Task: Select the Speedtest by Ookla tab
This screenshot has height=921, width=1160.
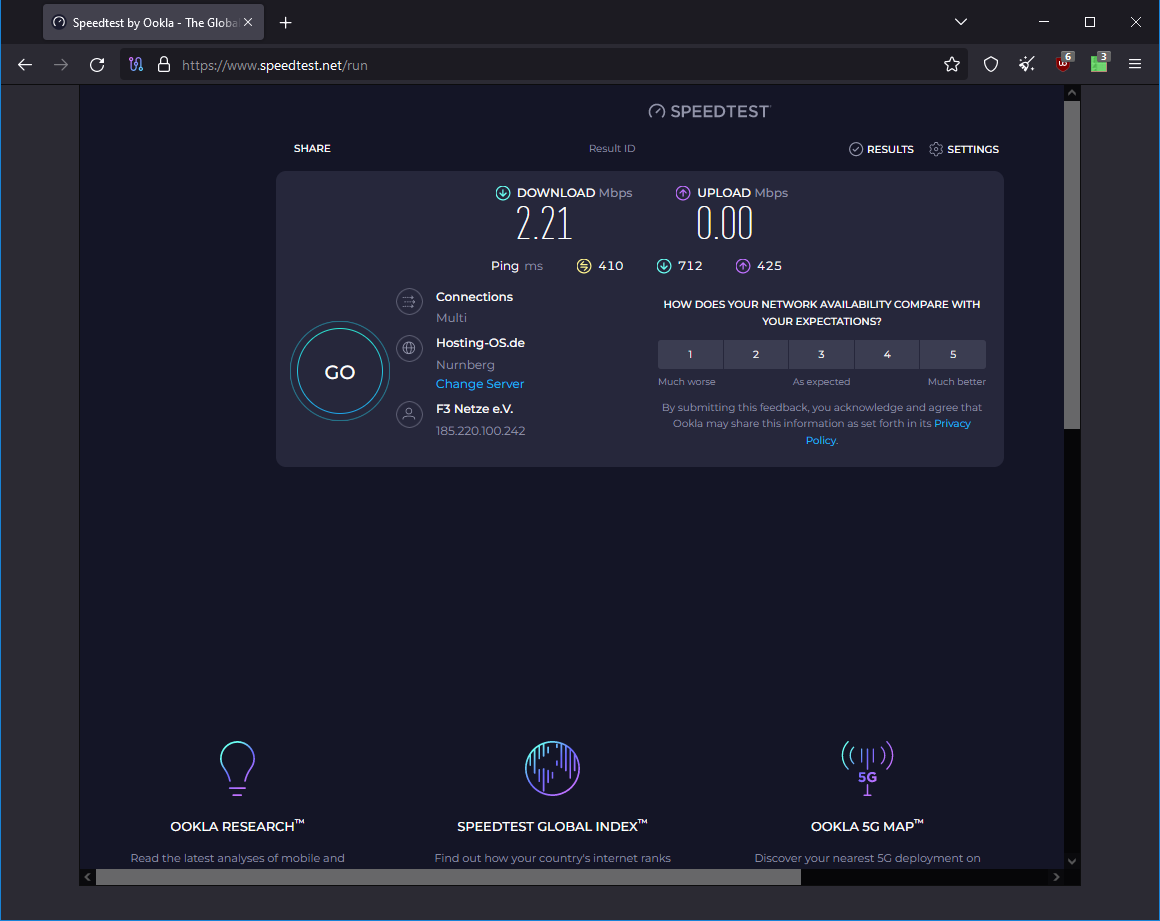Action: [x=153, y=23]
